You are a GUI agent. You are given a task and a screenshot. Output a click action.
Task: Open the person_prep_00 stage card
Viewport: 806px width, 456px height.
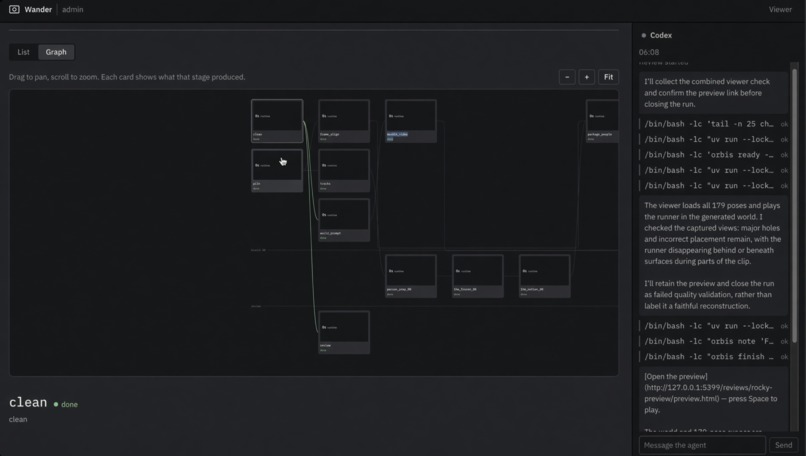point(411,276)
